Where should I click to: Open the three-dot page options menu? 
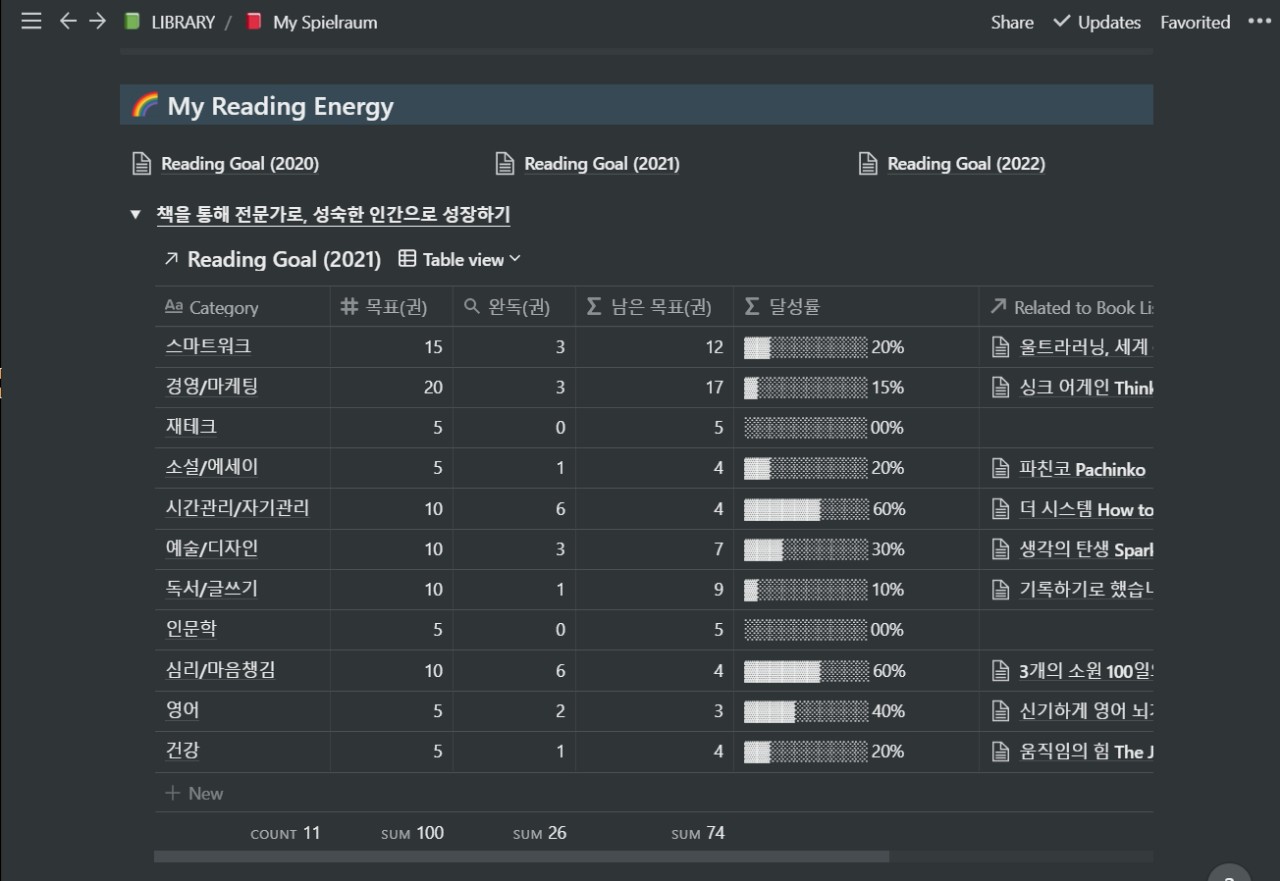pyautogui.click(x=1258, y=21)
